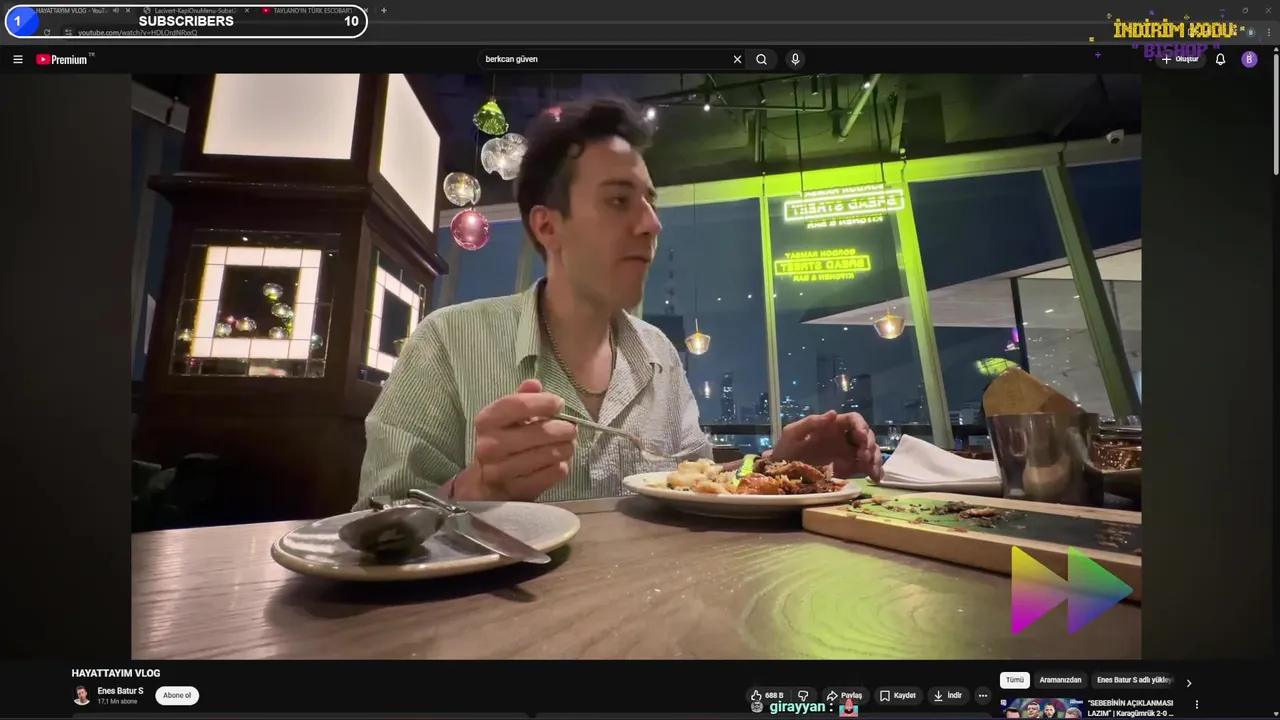Screen dimensions: 1280x720
Task: Switch to the Lacivert-KapiOnuMenu browser tab
Action: click(193, 10)
